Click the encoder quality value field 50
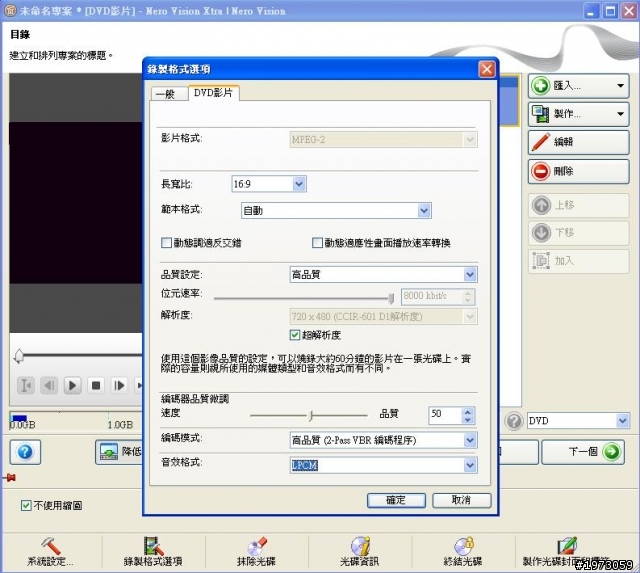The image size is (640, 573). pos(444,415)
